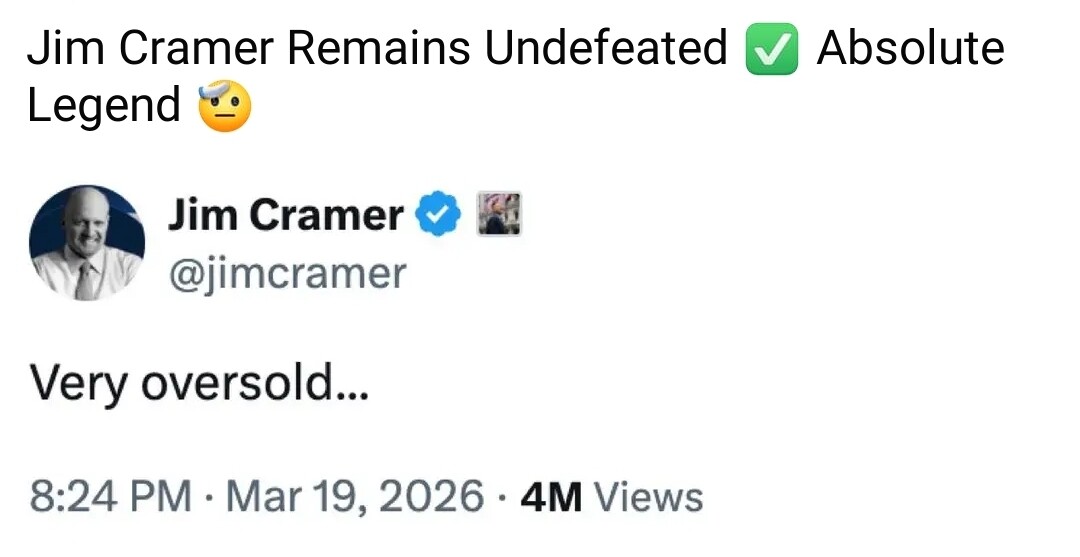Open the @jimcramer handle link
This screenshot has height=557, width=1080.
[x=287, y=272]
